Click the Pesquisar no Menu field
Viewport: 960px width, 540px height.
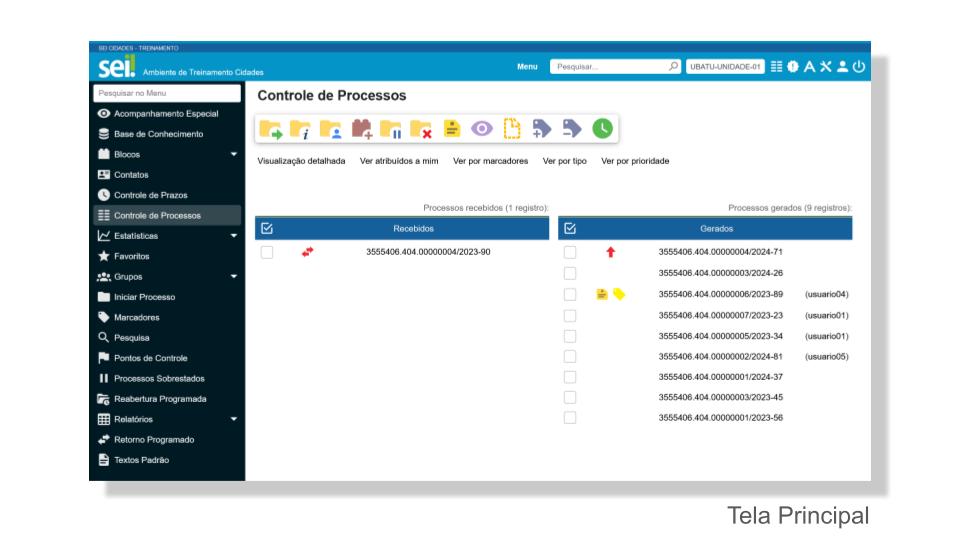coord(167,93)
